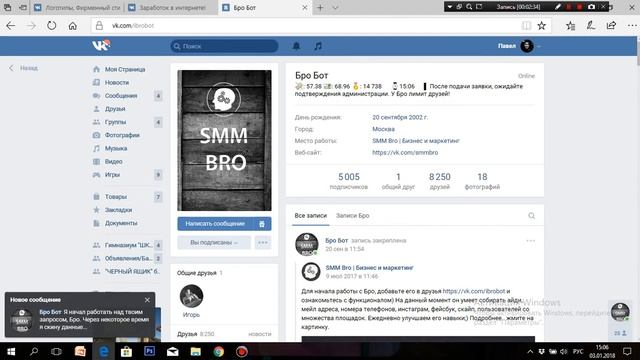The image size is (640, 360).
Task: Open Документы in the sidebar
Action: [x=121, y=223]
